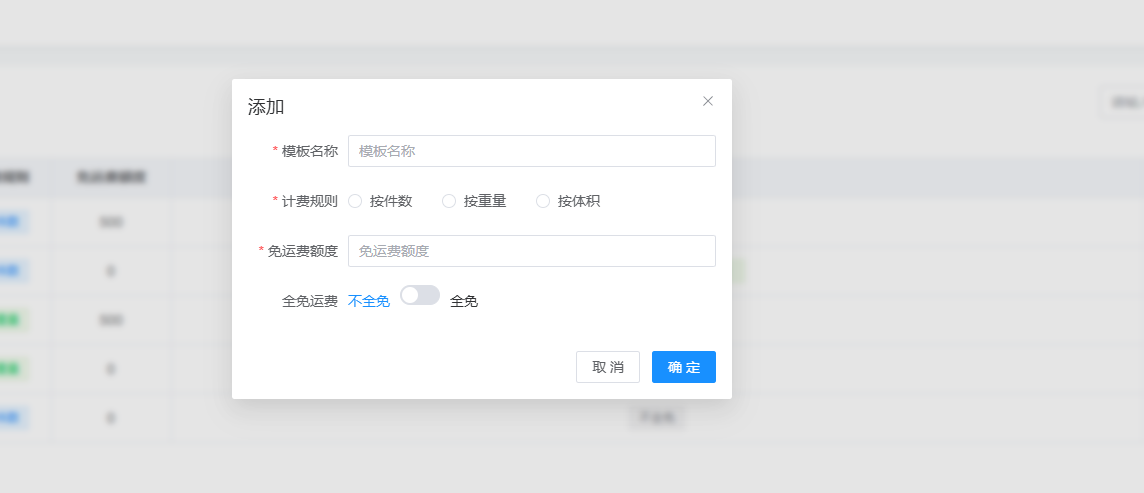Viewport: 1144px width, 493px height.
Task: Click the 免运费额度 form label
Action: click(302, 251)
